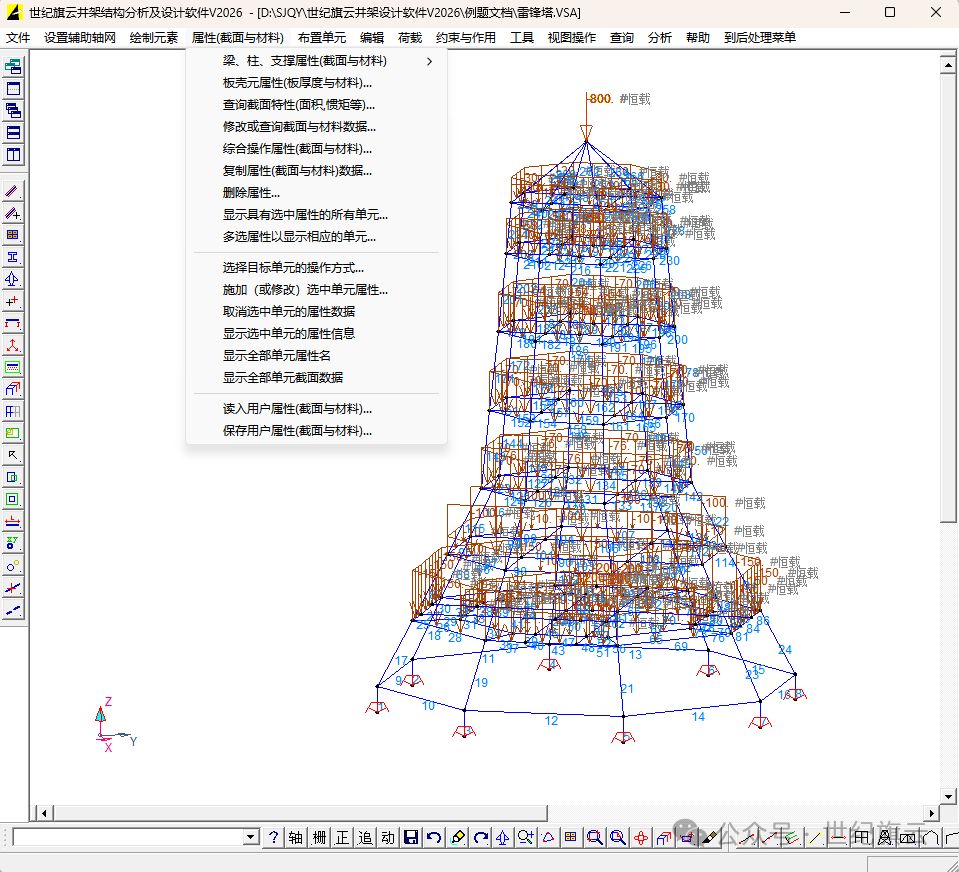Click the vertical scrollbar up arrow
The height and width of the screenshot is (872, 959).
tap(948, 64)
